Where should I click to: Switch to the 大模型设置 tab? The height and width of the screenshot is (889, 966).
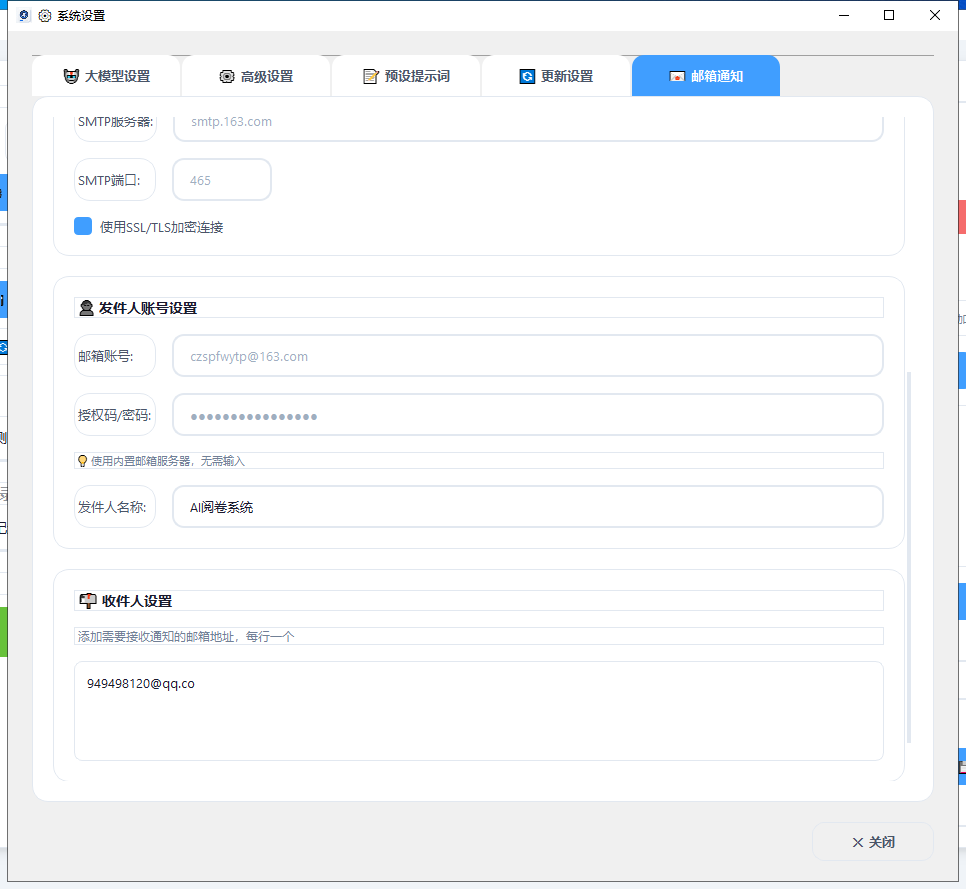pos(106,76)
